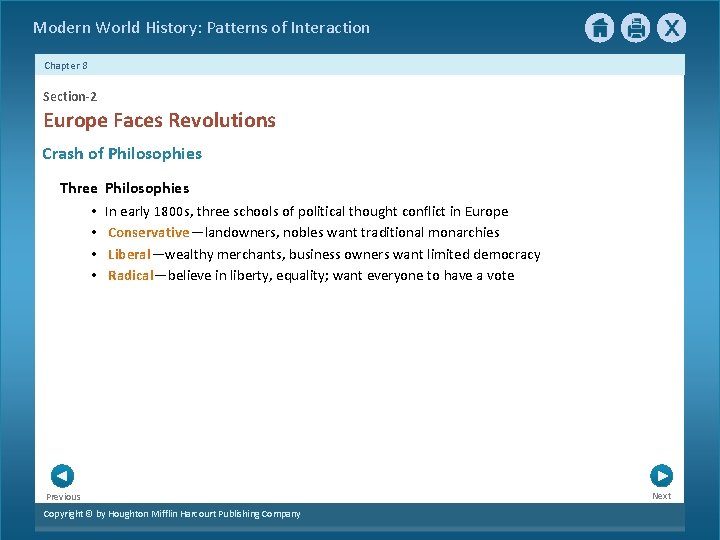
Task: Click the Modern World History title
Action: (x=201, y=28)
